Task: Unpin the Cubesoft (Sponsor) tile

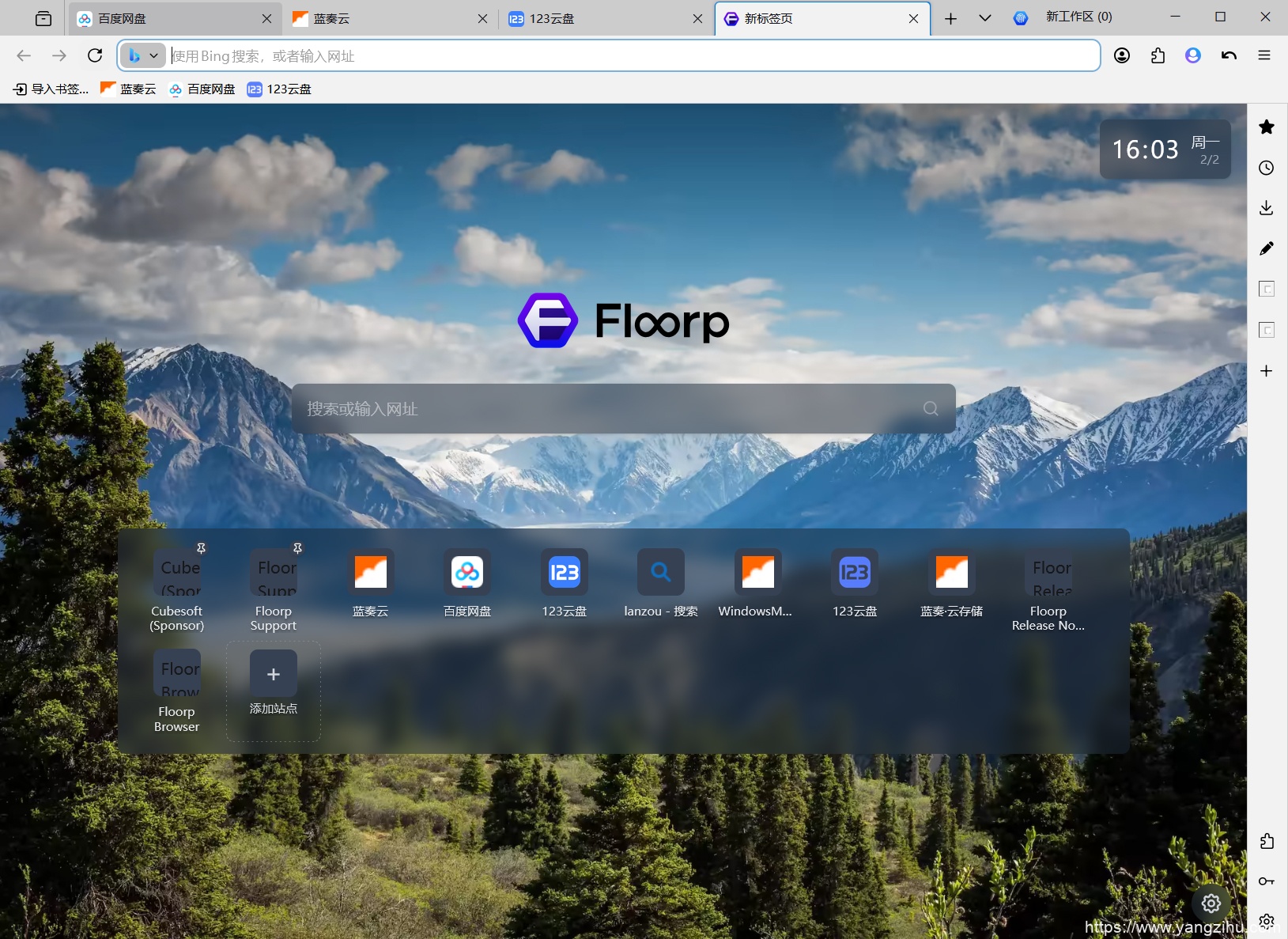Action: click(x=202, y=548)
